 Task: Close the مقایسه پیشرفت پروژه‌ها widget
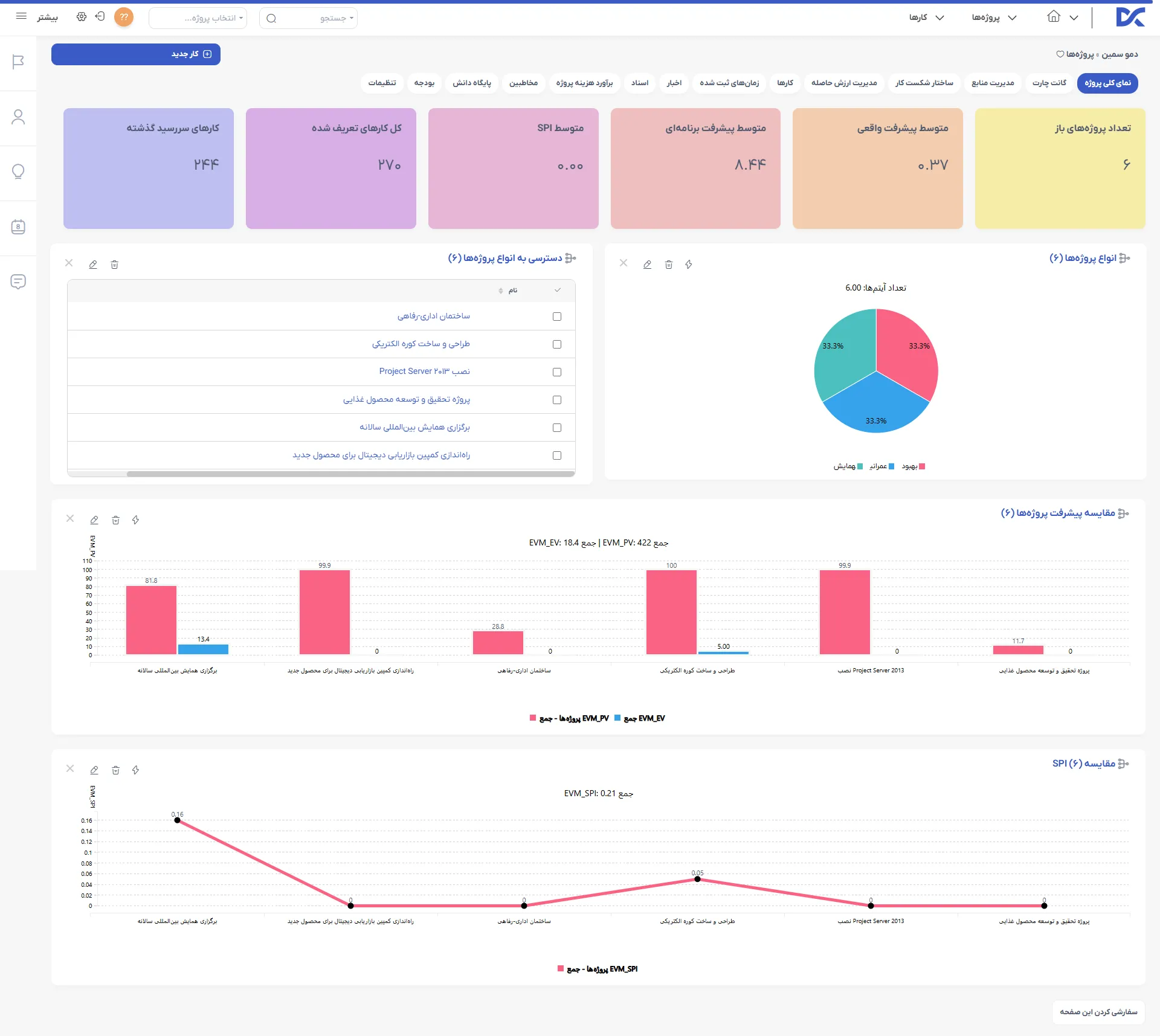coord(70,519)
